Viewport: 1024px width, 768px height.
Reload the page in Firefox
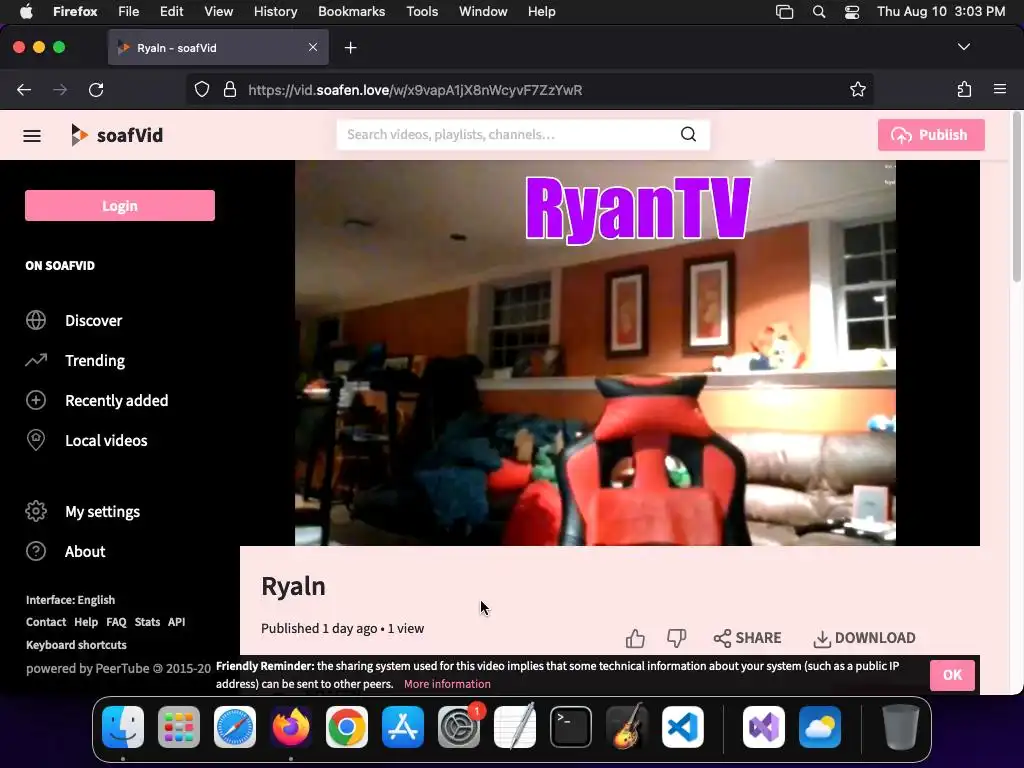click(96, 90)
